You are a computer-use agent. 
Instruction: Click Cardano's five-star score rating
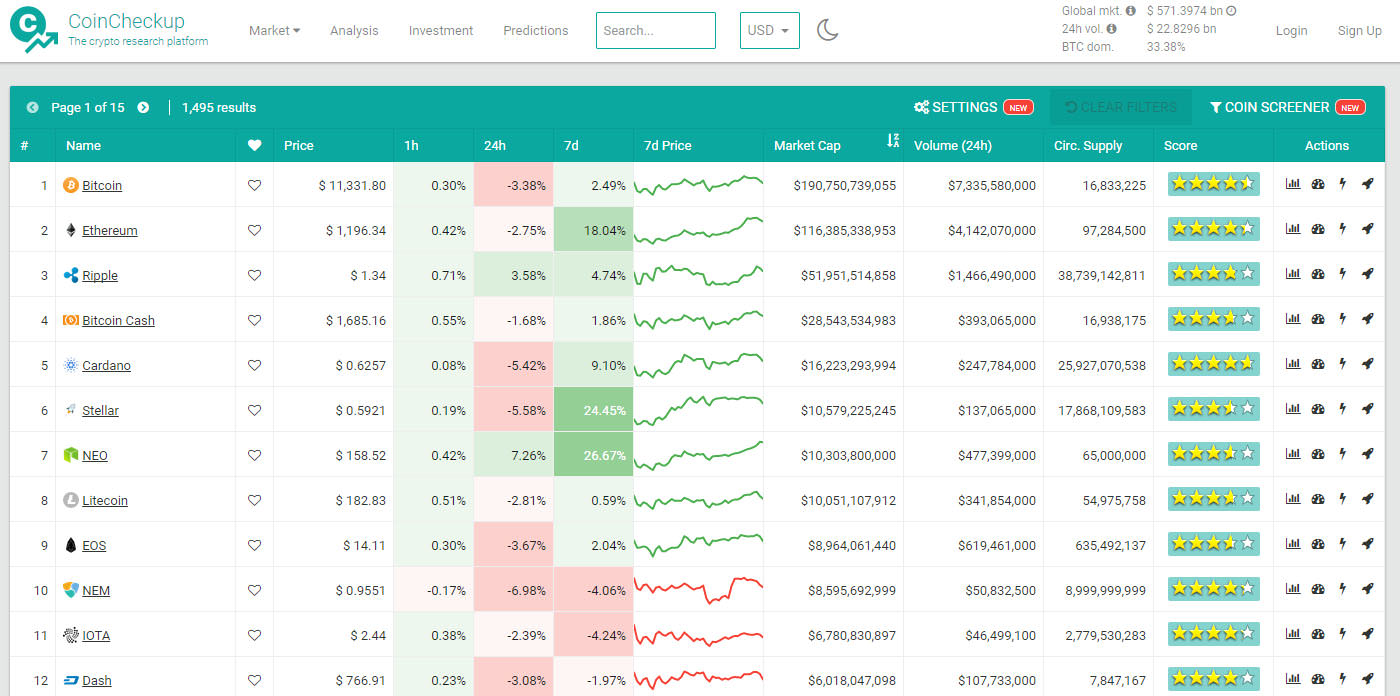1213,364
